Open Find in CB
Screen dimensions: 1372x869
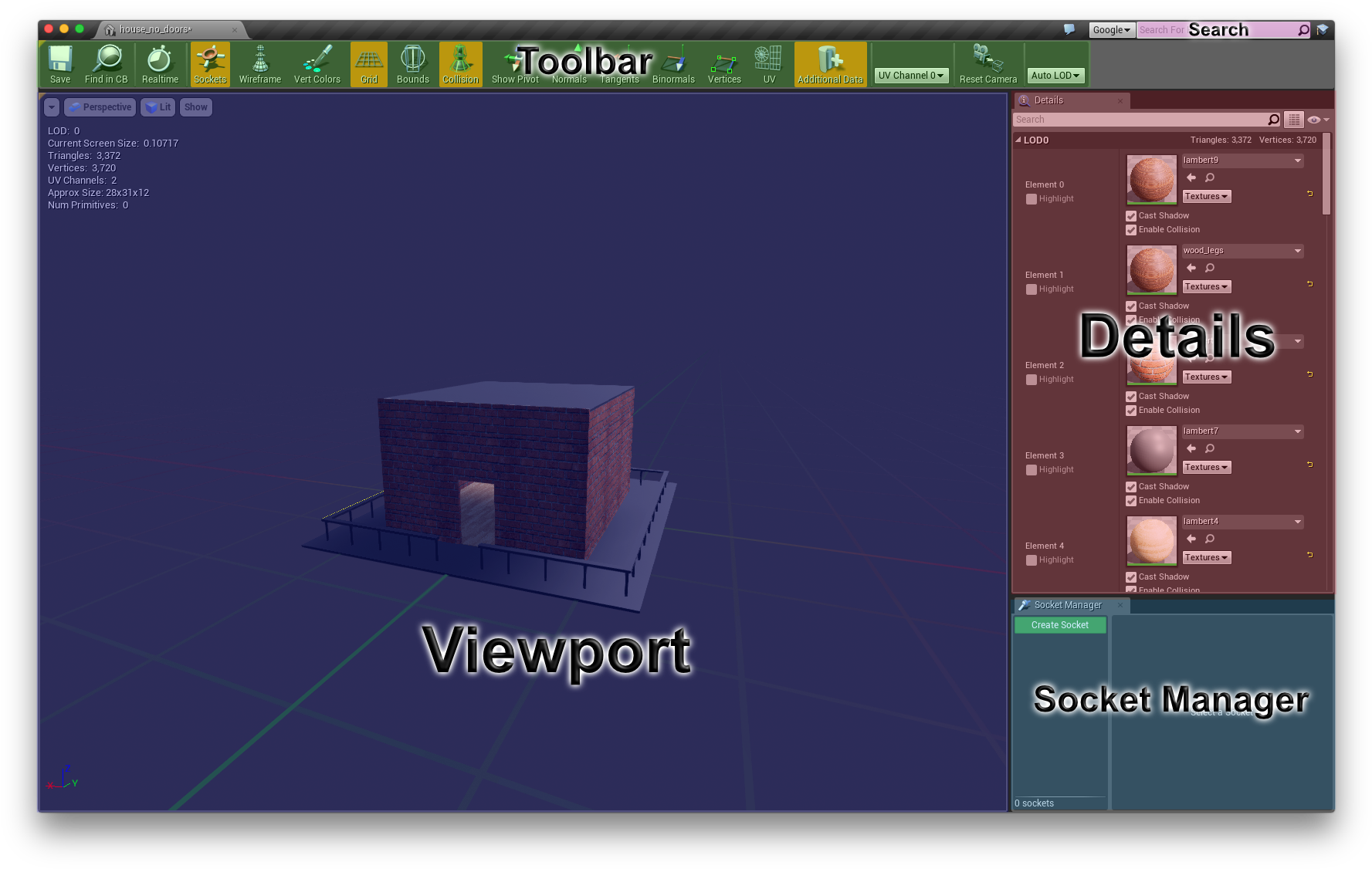[x=106, y=64]
